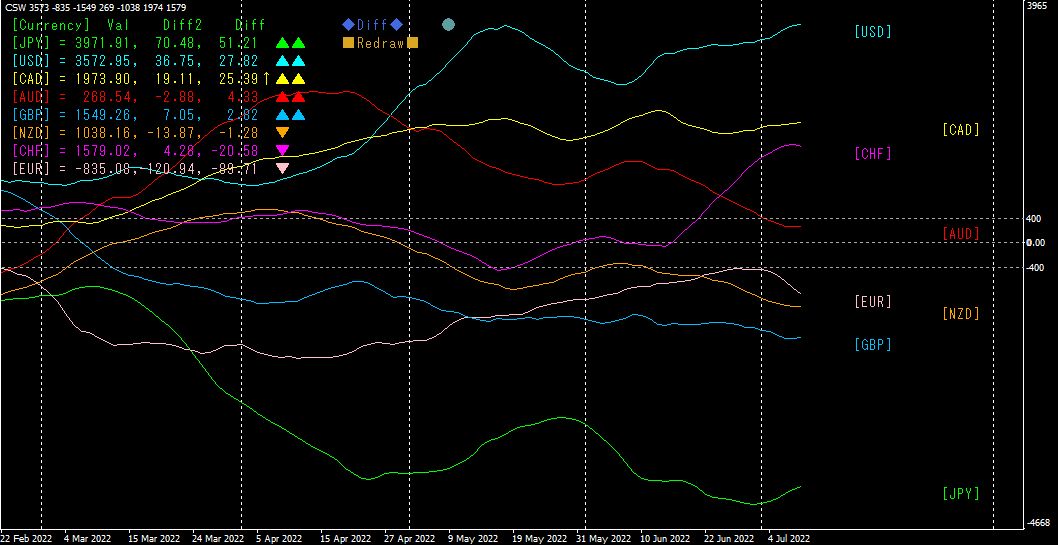Select the [AUD] chart line label
Image resolution: width=1058 pixels, height=545 pixels.
(960, 233)
